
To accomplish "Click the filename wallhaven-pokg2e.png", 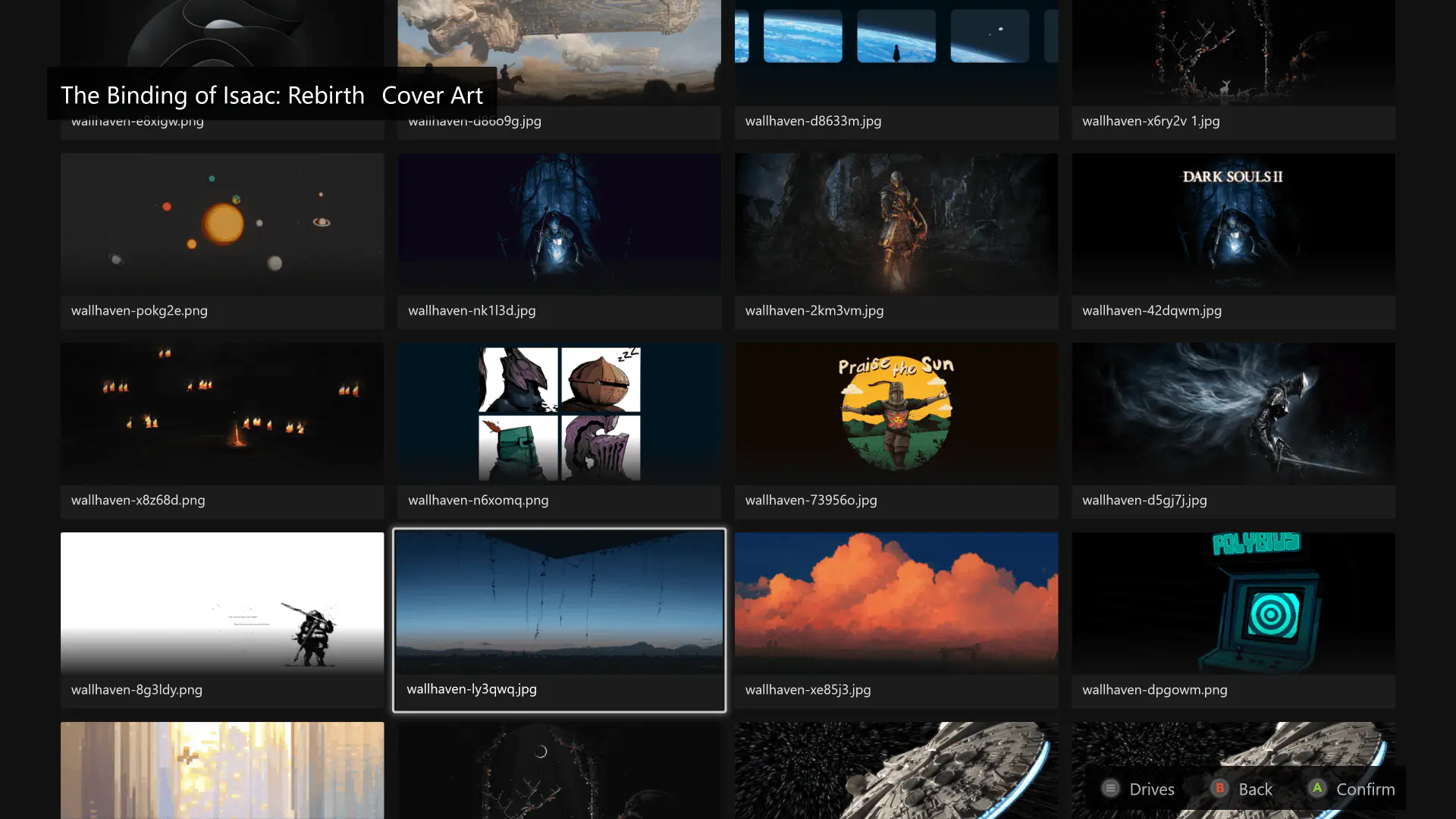I will click(x=140, y=311).
